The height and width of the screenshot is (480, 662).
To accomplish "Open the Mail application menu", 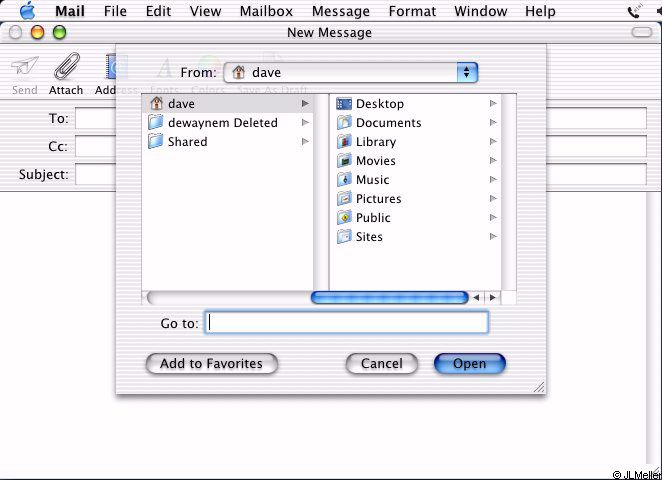I will (70, 11).
